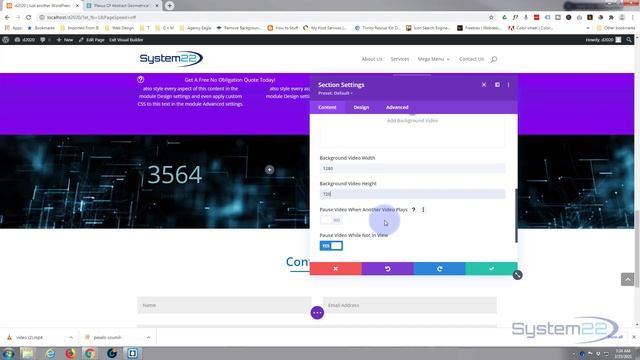
Task: Click the dark resize handle at the panel corner
Action: click(x=517, y=275)
